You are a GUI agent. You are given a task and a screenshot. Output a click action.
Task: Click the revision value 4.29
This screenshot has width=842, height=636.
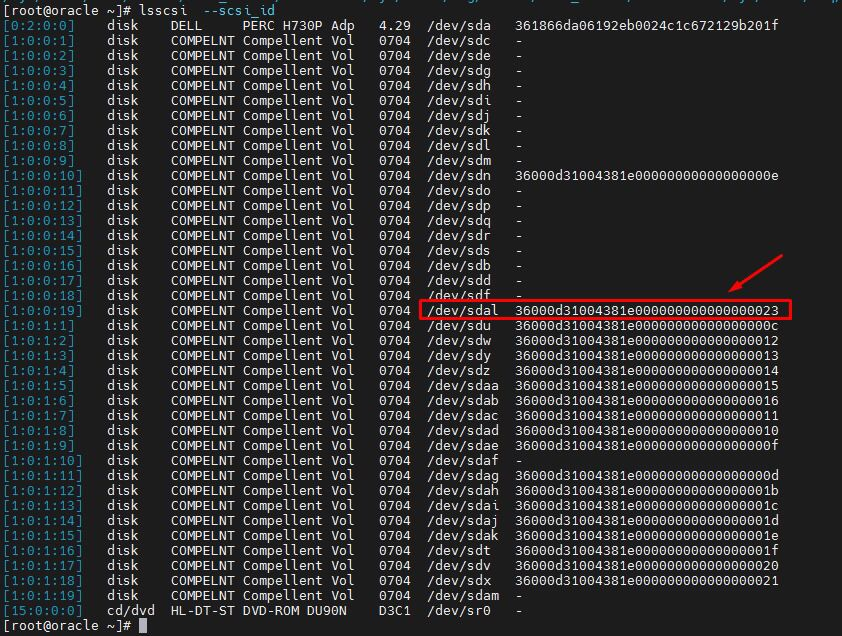click(395, 25)
